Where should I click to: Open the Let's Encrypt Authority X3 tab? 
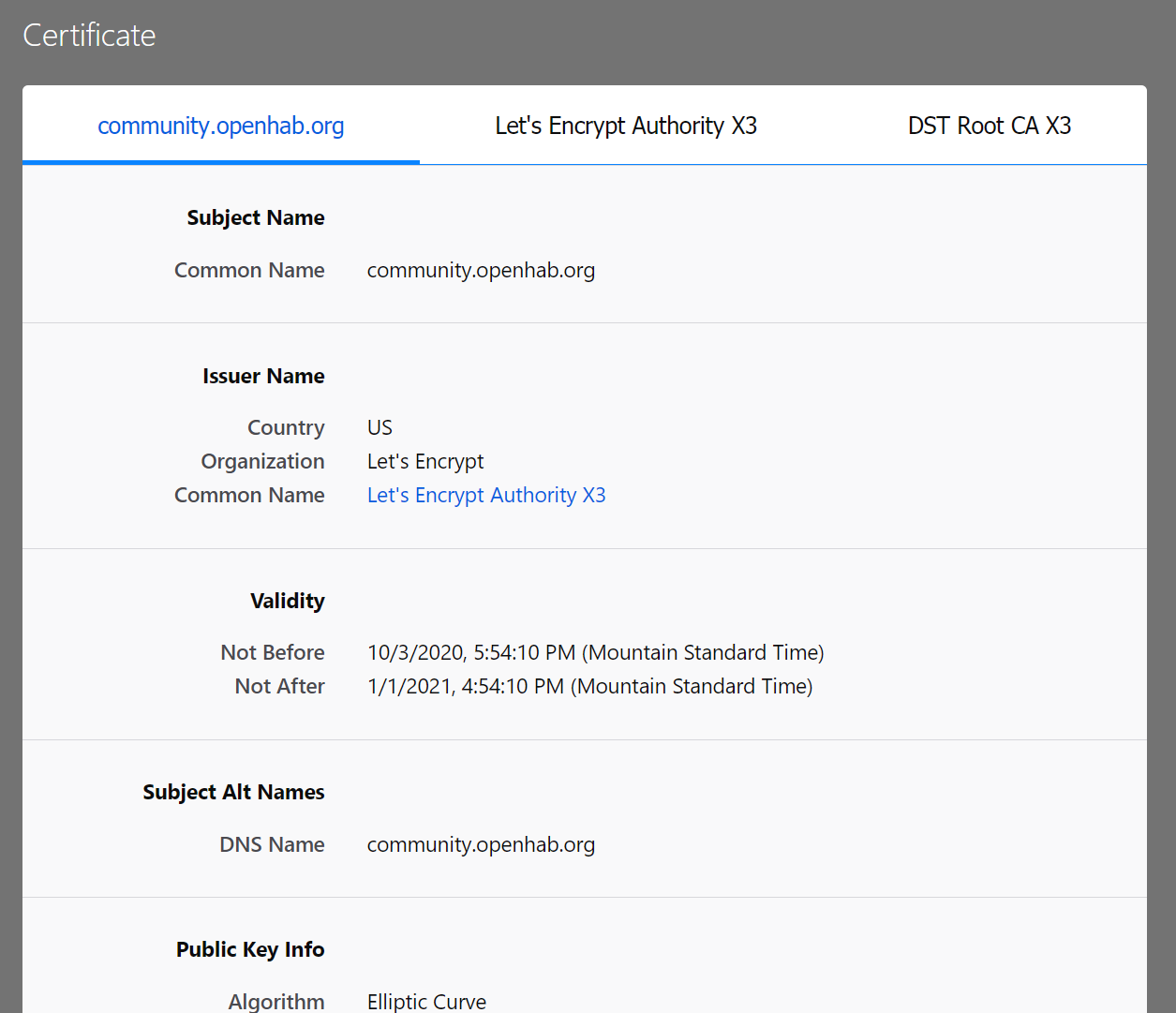pos(625,126)
